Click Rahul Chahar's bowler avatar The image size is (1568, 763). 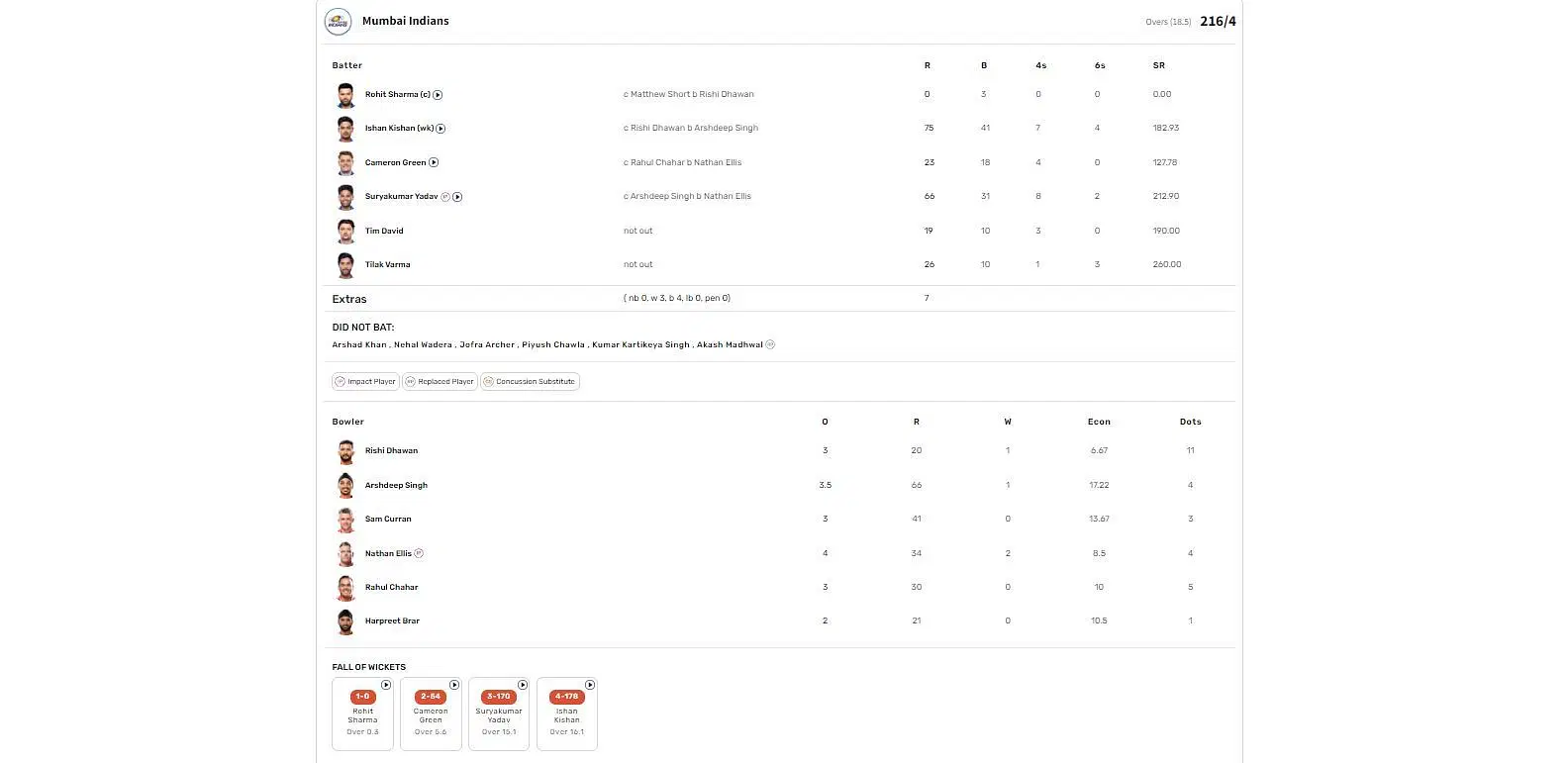[x=345, y=587]
